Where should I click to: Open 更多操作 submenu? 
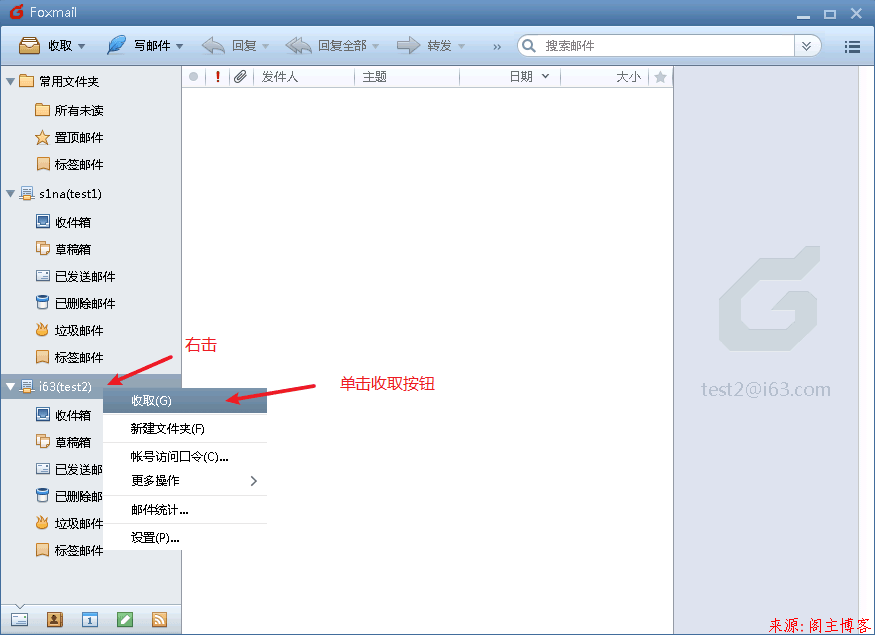point(185,480)
